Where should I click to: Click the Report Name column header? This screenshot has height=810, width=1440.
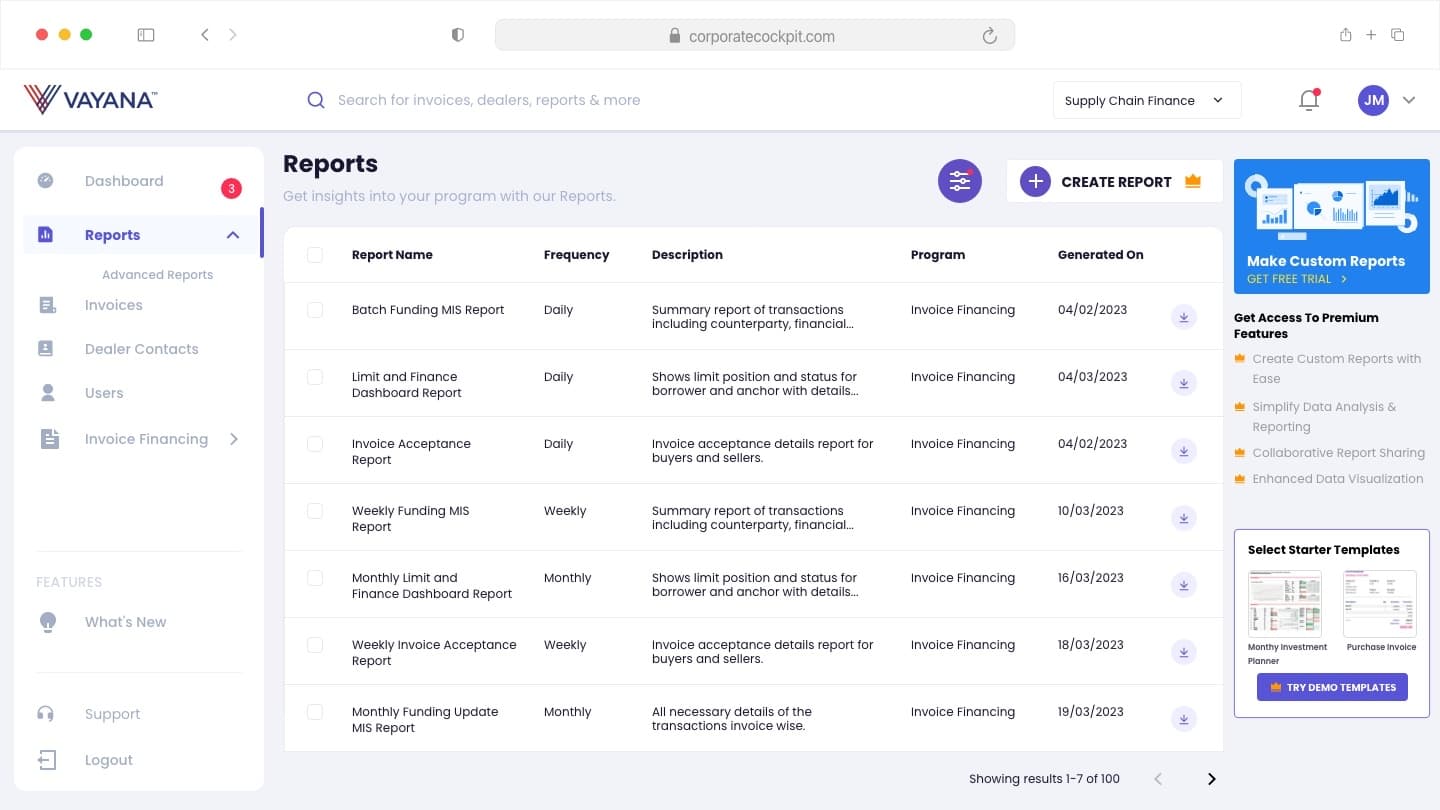(x=392, y=255)
